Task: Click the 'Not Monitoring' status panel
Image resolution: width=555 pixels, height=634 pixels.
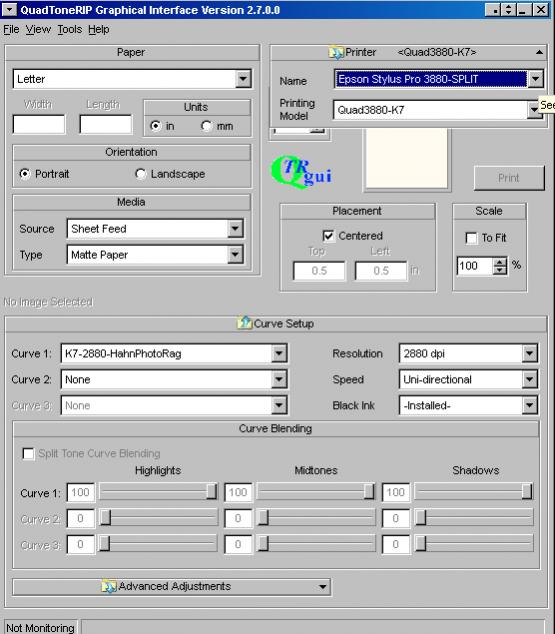Action: 40,627
